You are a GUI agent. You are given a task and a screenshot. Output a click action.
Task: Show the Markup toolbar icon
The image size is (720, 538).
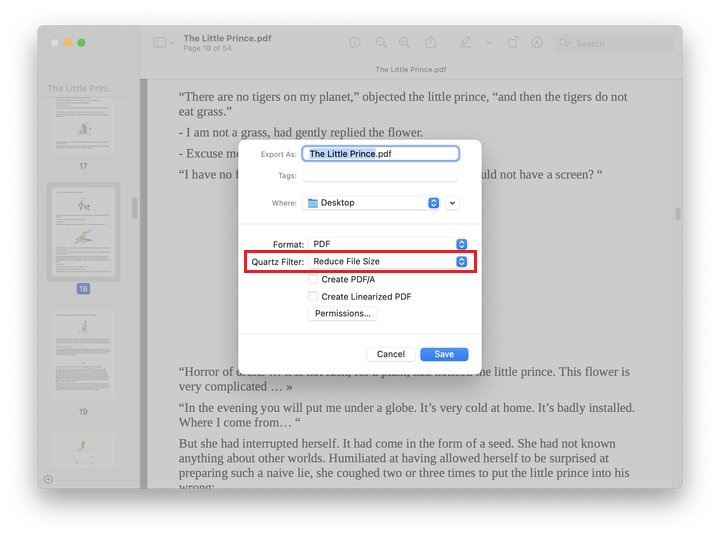(x=537, y=43)
